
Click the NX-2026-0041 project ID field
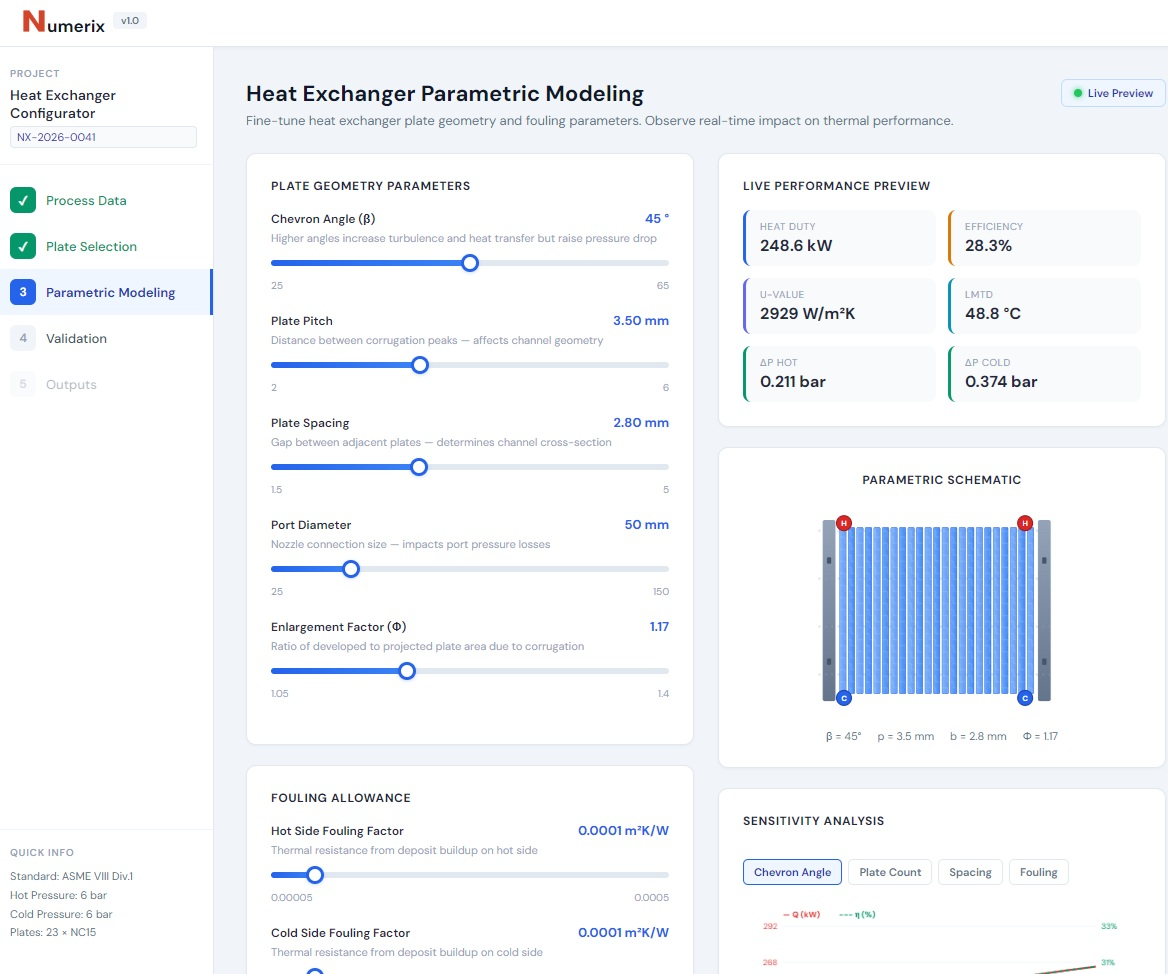pyautogui.click(x=103, y=136)
